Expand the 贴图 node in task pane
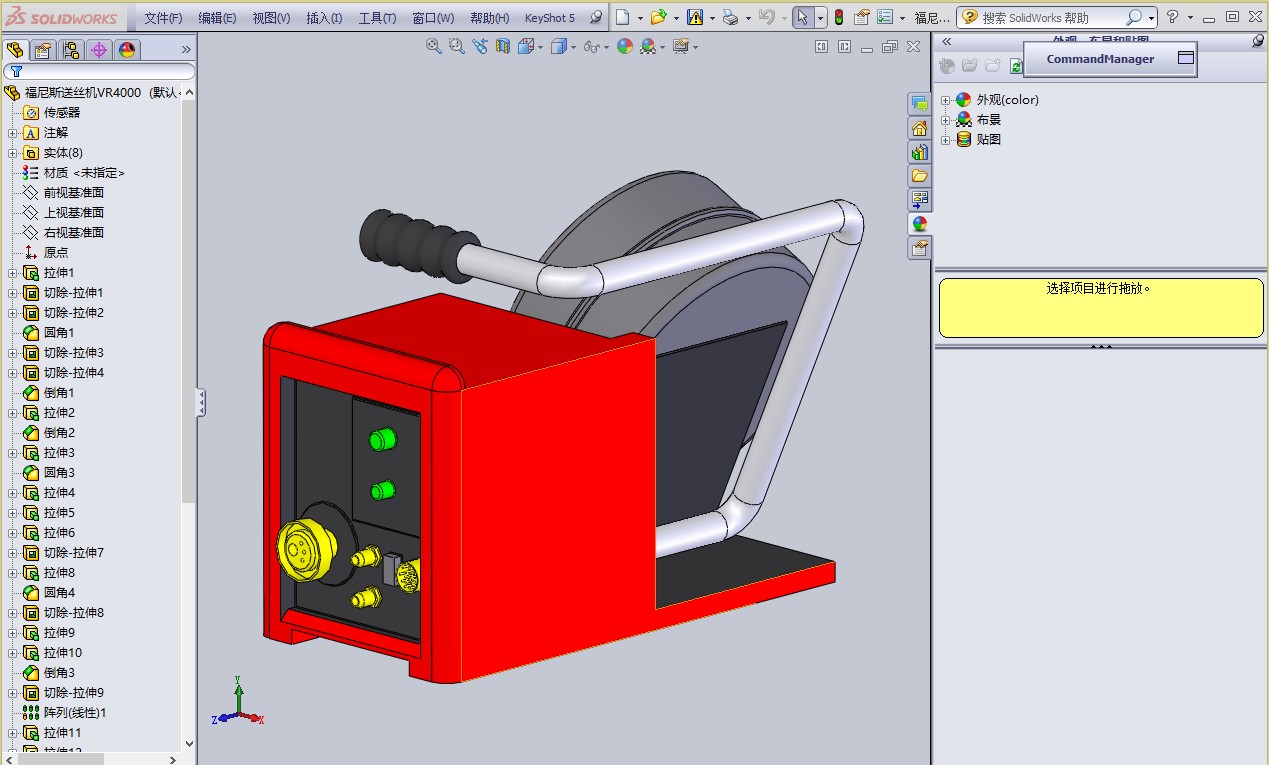This screenshot has width=1269, height=765. coord(946,139)
